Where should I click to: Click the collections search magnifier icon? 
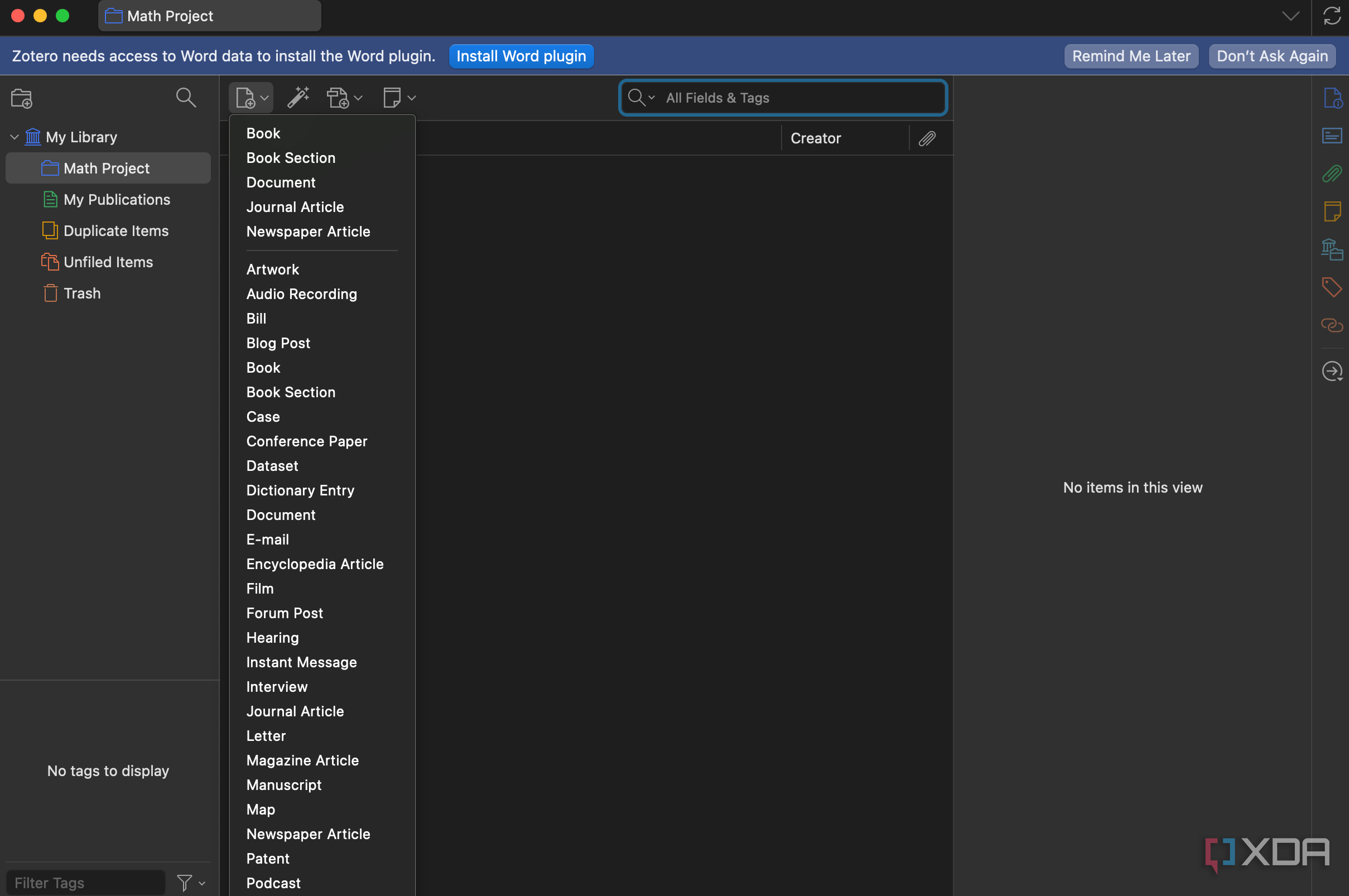pos(186,98)
